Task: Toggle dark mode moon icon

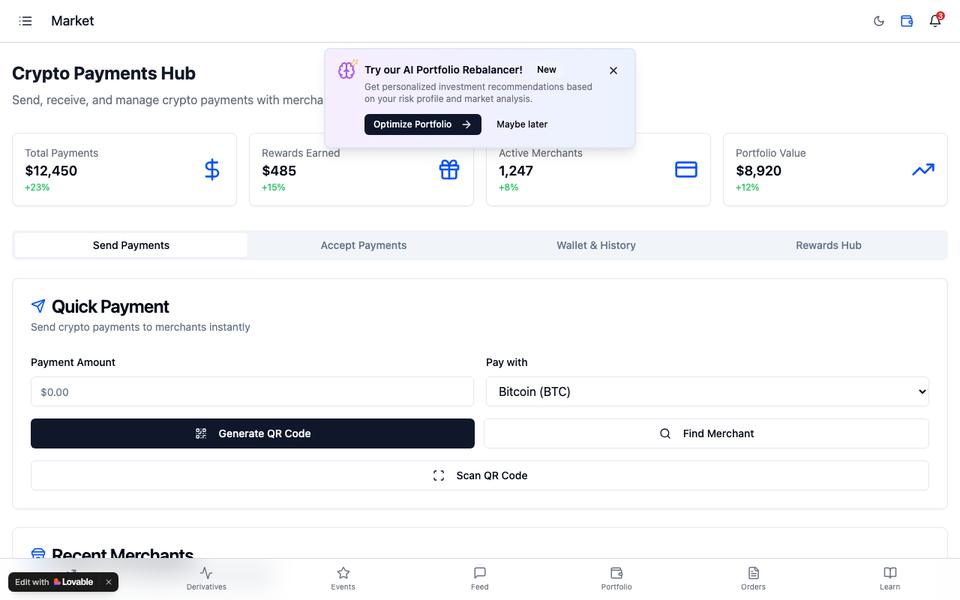Action: point(879,21)
